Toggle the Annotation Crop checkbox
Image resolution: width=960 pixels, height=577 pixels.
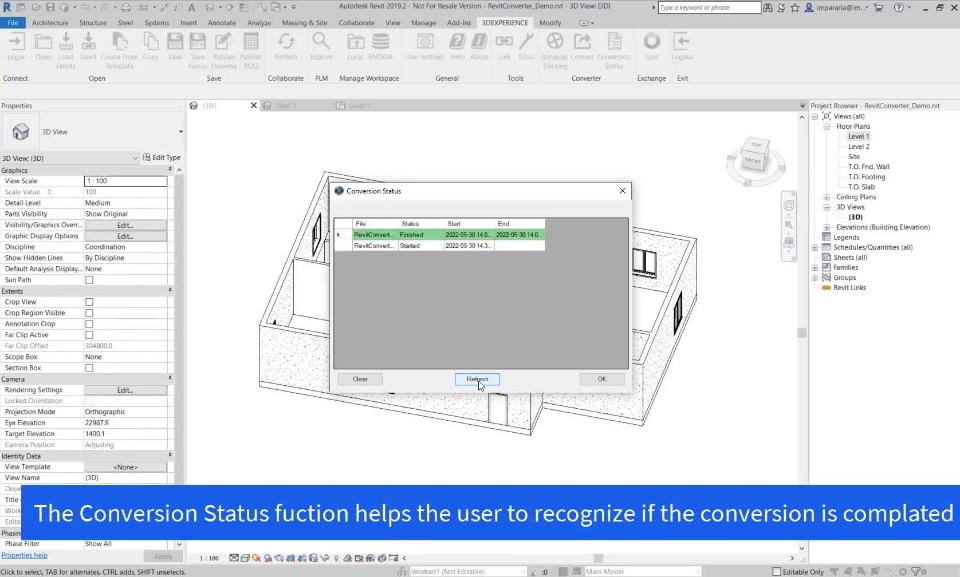click(x=89, y=324)
